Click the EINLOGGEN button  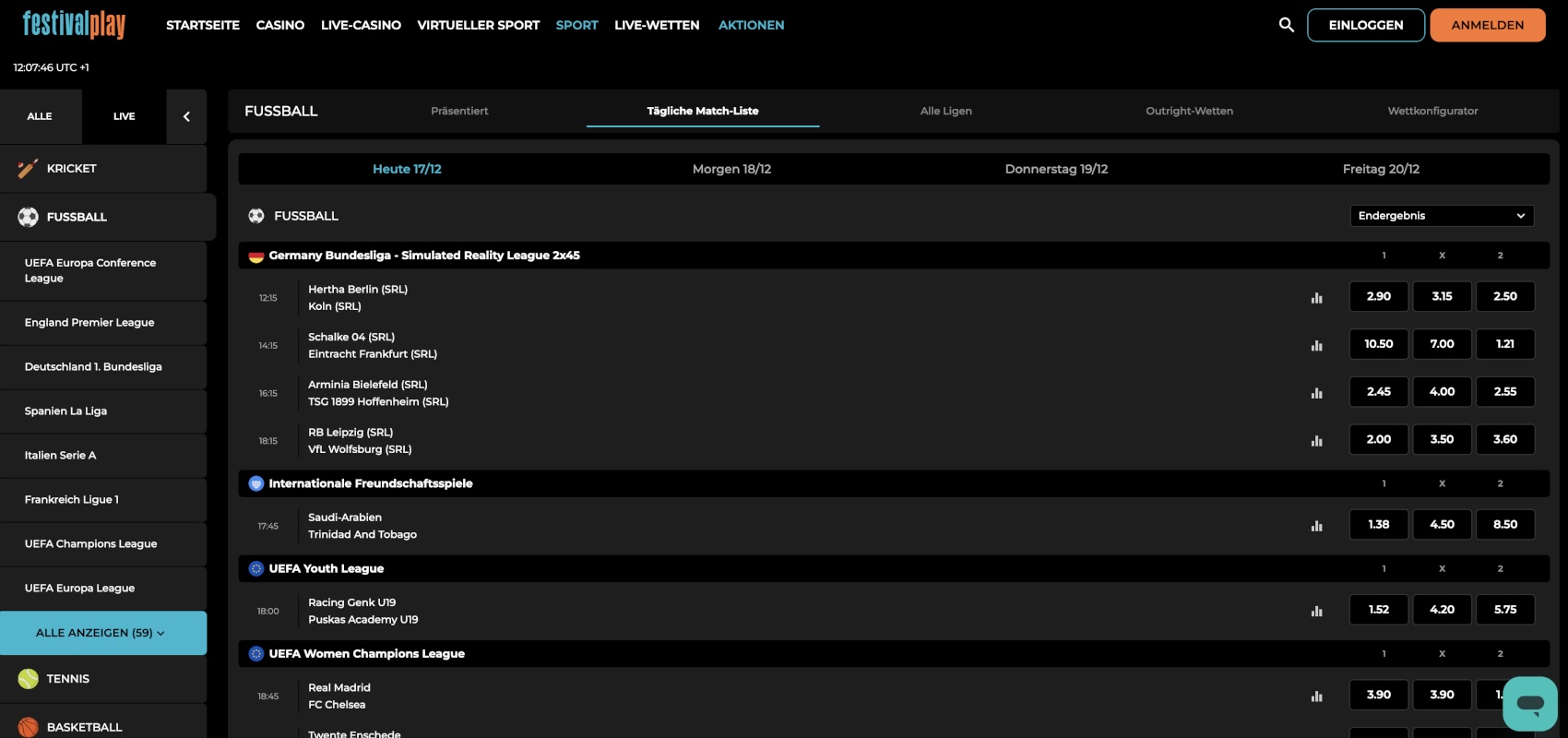[x=1365, y=25]
